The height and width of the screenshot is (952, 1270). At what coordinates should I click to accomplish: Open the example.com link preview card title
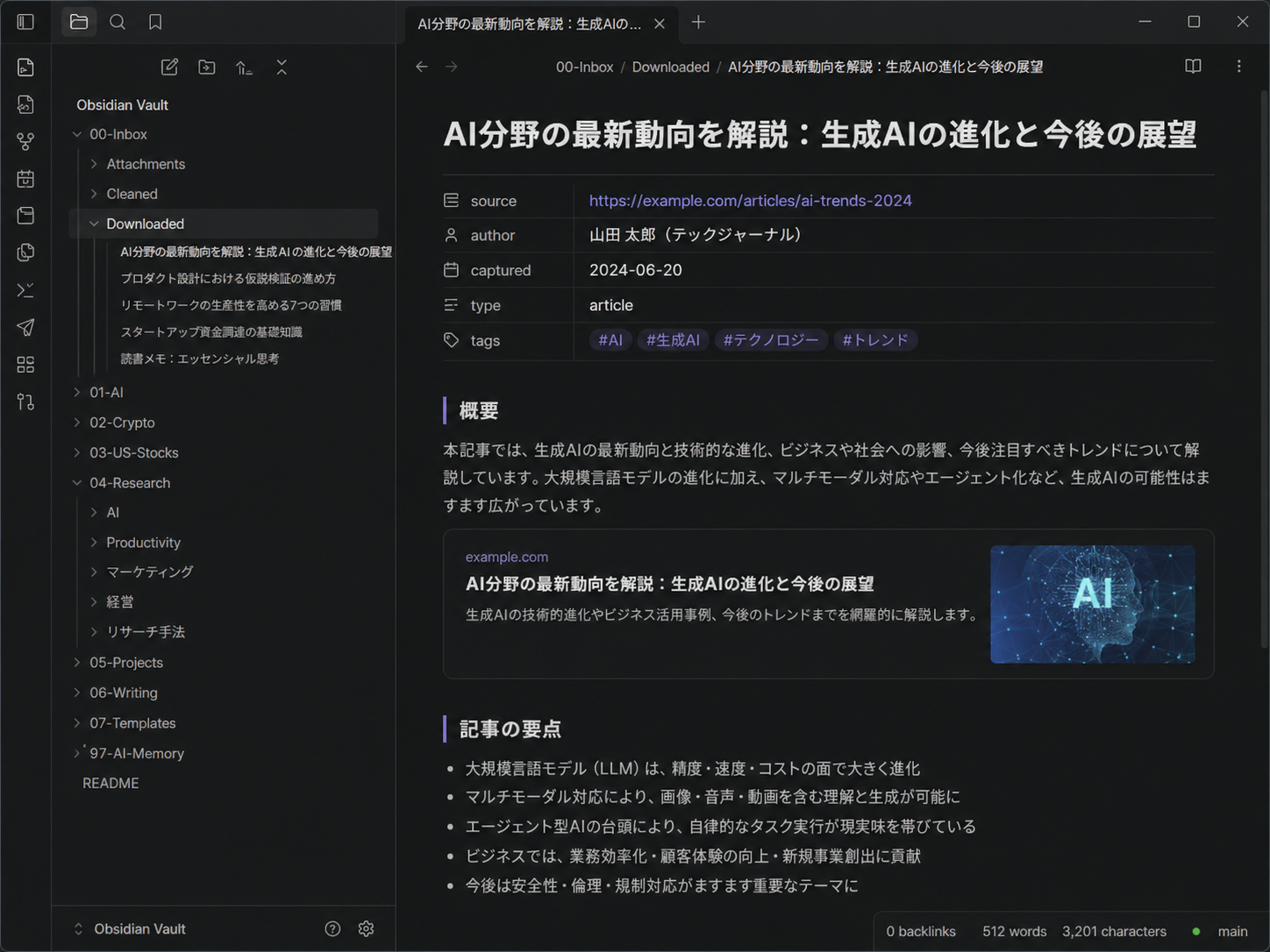(670, 584)
